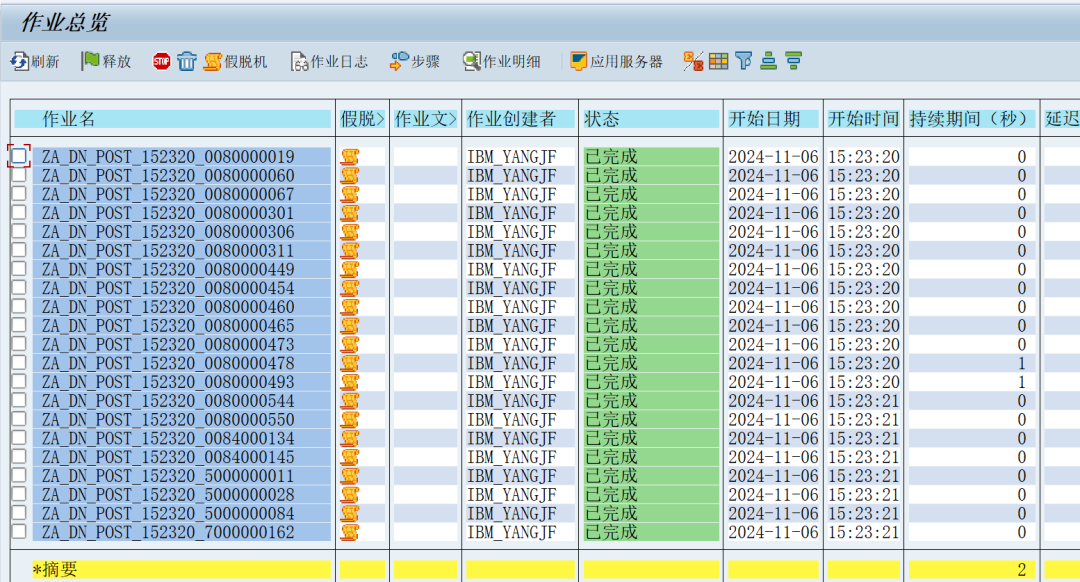
Task: Click the 作业文> column header
Action: tap(426, 119)
